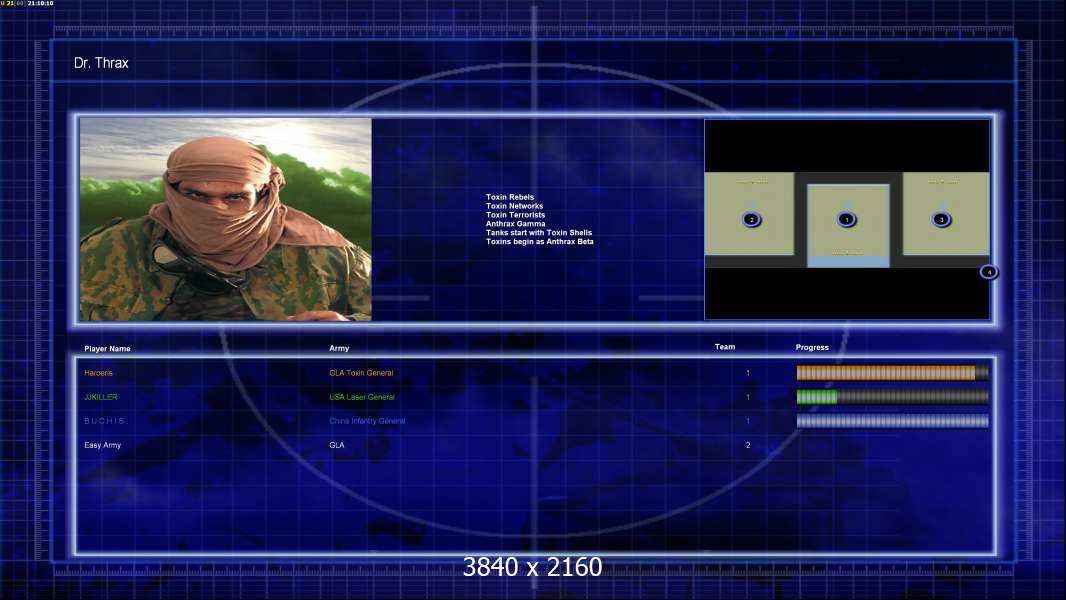Click "Toxins begin as Anthrax Beta" line
1066x600 pixels.
(x=540, y=241)
